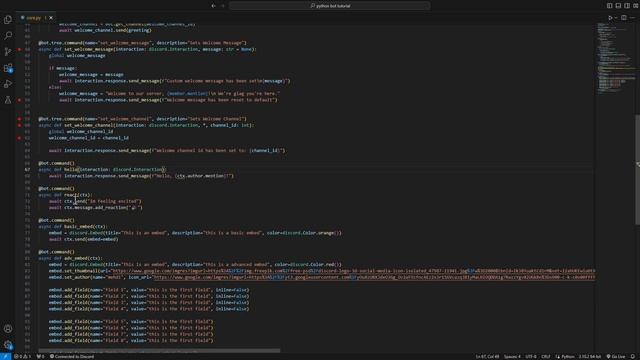Screen dimensions: 640x360
Task: Click the add_field 'Field 1' line
Action: [x=149, y=290]
